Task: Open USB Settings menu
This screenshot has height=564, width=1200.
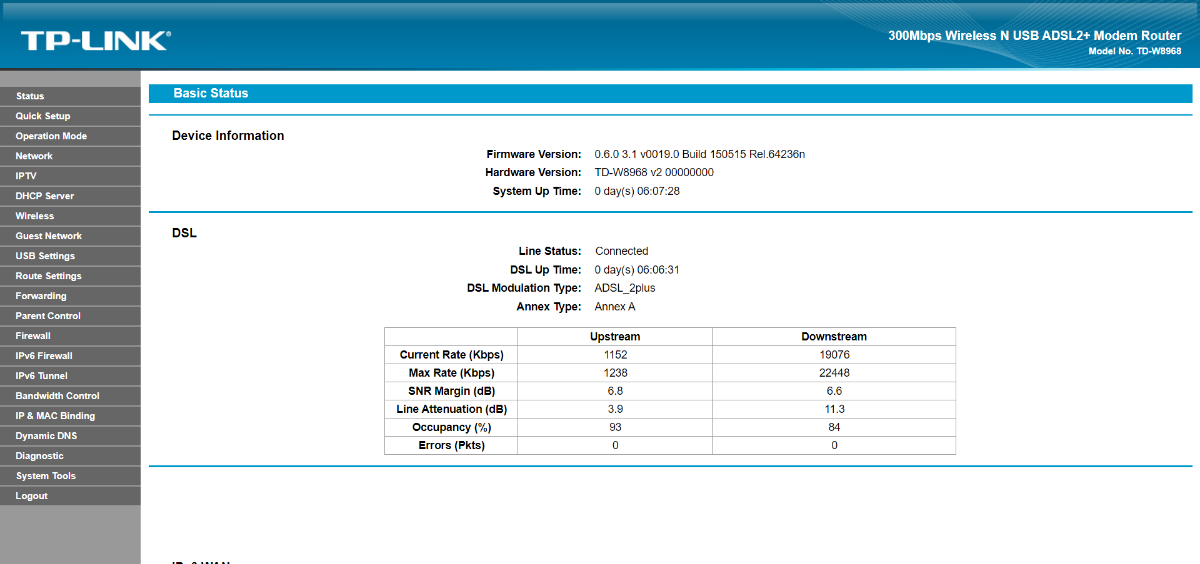Action: [x=45, y=256]
